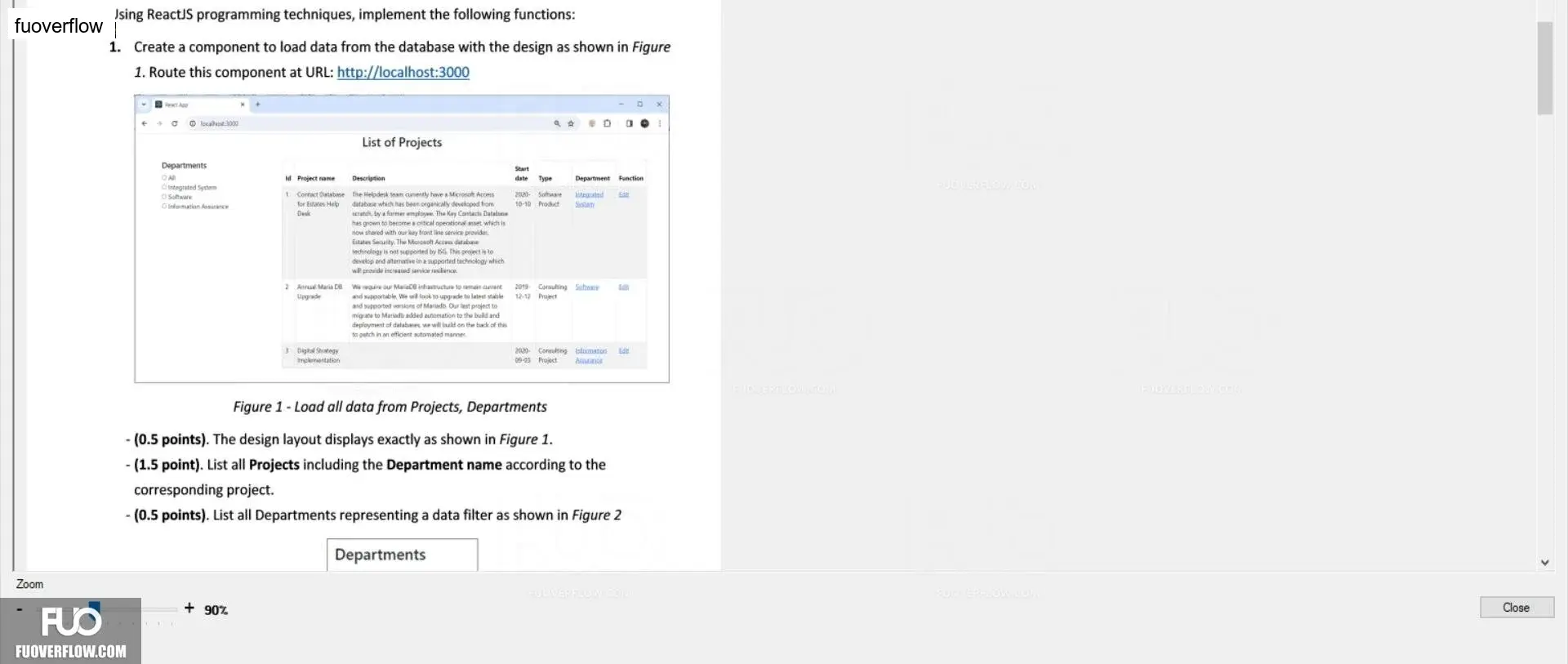Click the 'Figure 2' italic reference
Screen dimensions: 1568x664
click(596, 515)
